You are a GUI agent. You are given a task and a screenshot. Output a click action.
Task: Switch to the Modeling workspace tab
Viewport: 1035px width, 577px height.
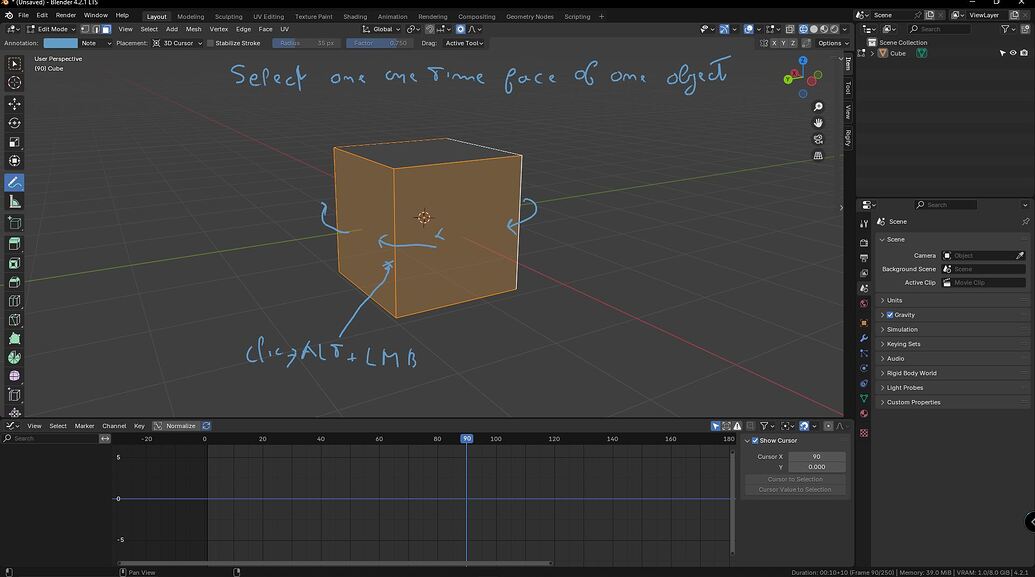coord(191,17)
